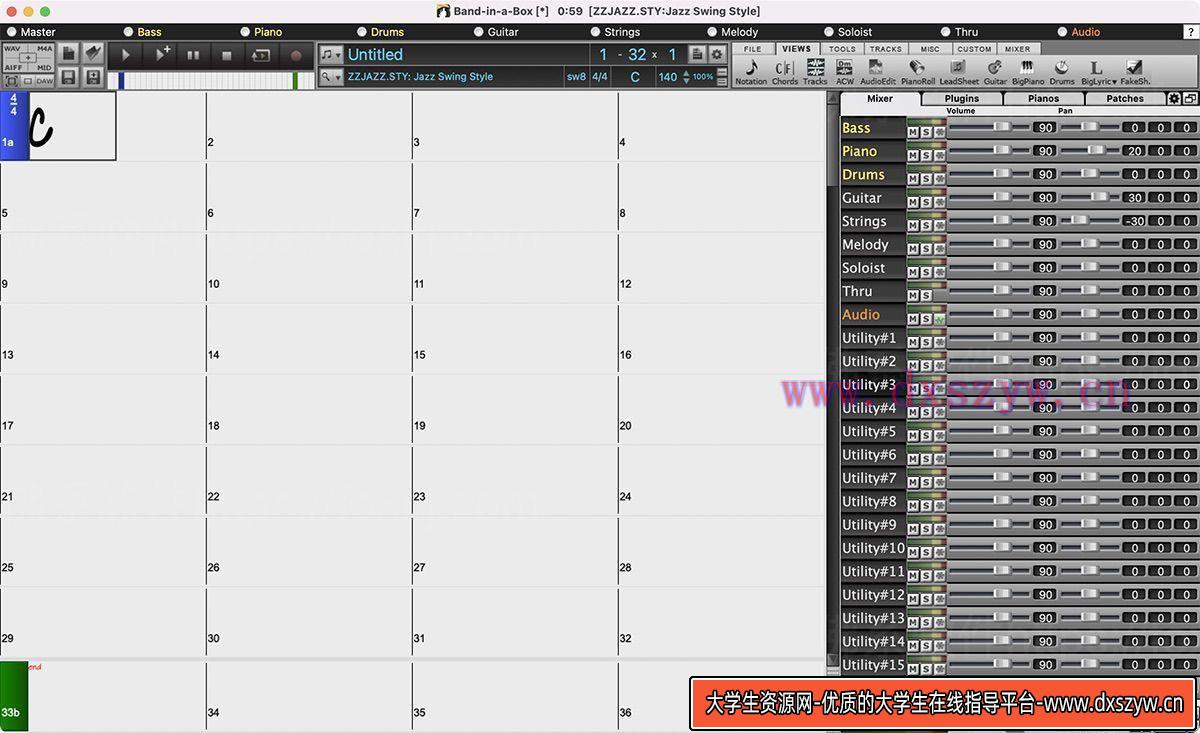1200x733 pixels.
Task: Start song playback with the Play button
Action: pos(126,55)
